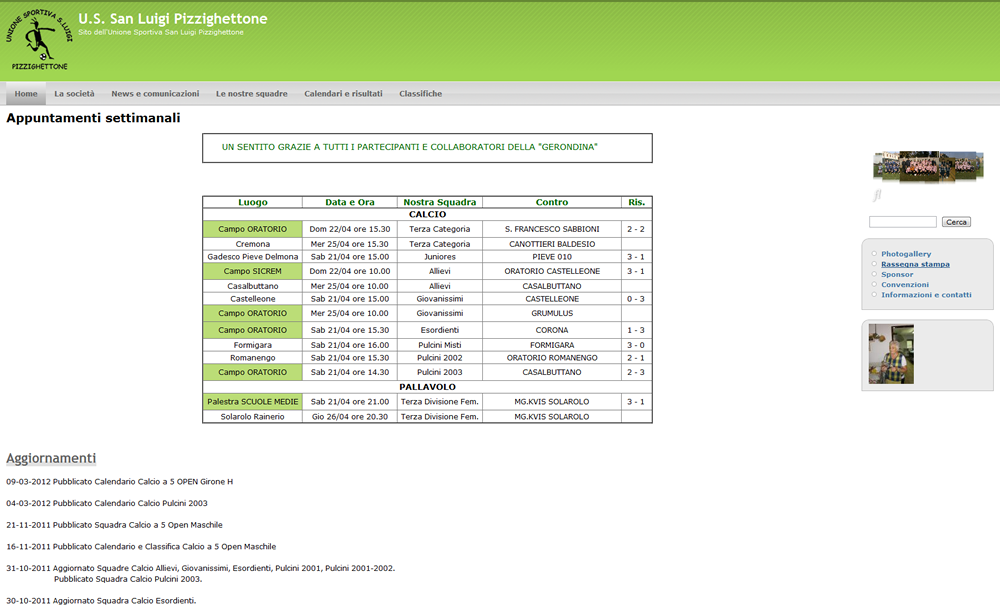Image resolution: width=1000 pixels, height=615 pixels.
Task: Click the Luogo column header
Action: click(253, 202)
